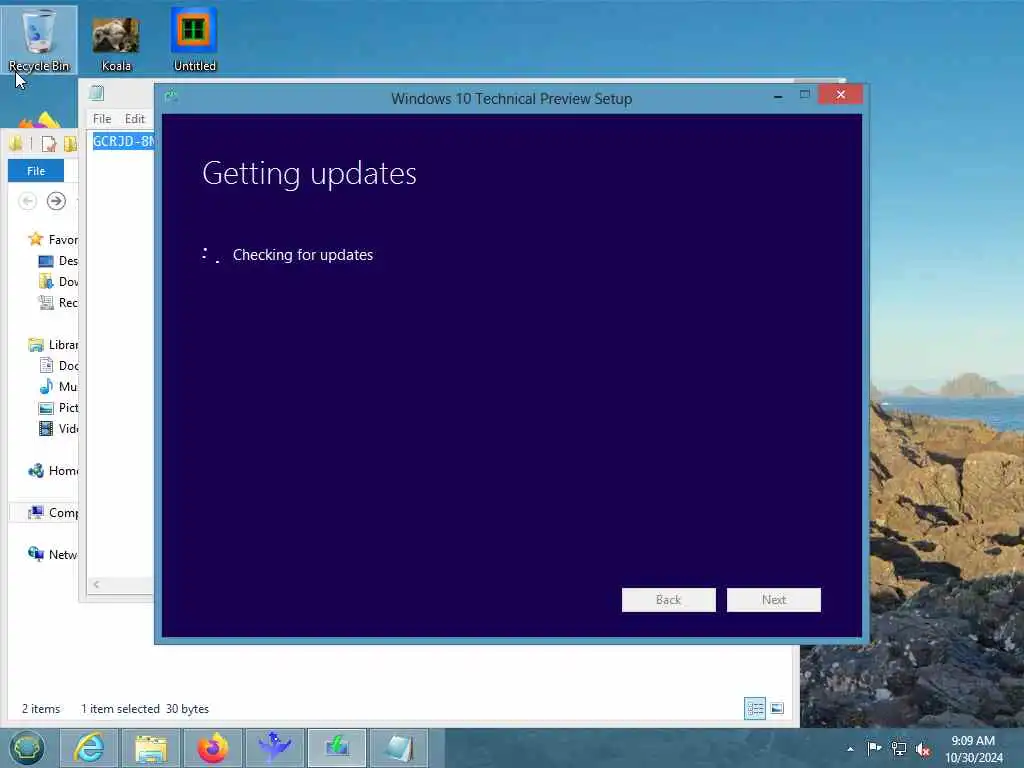The width and height of the screenshot is (1024, 768).
Task: Open the blue bird app on taskbar
Action: [x=275, y=748]
